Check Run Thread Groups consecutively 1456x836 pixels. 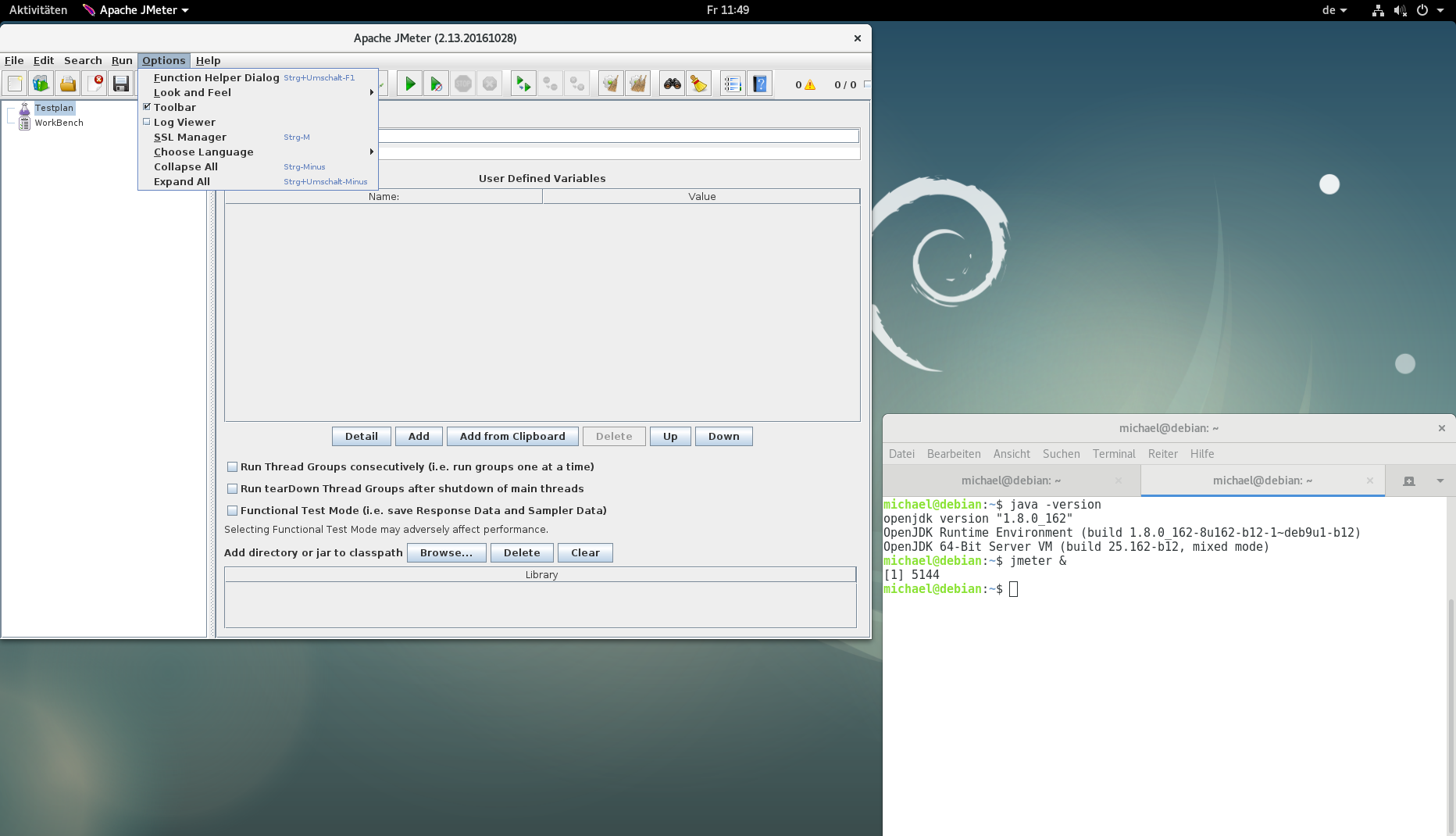(232, 466)
